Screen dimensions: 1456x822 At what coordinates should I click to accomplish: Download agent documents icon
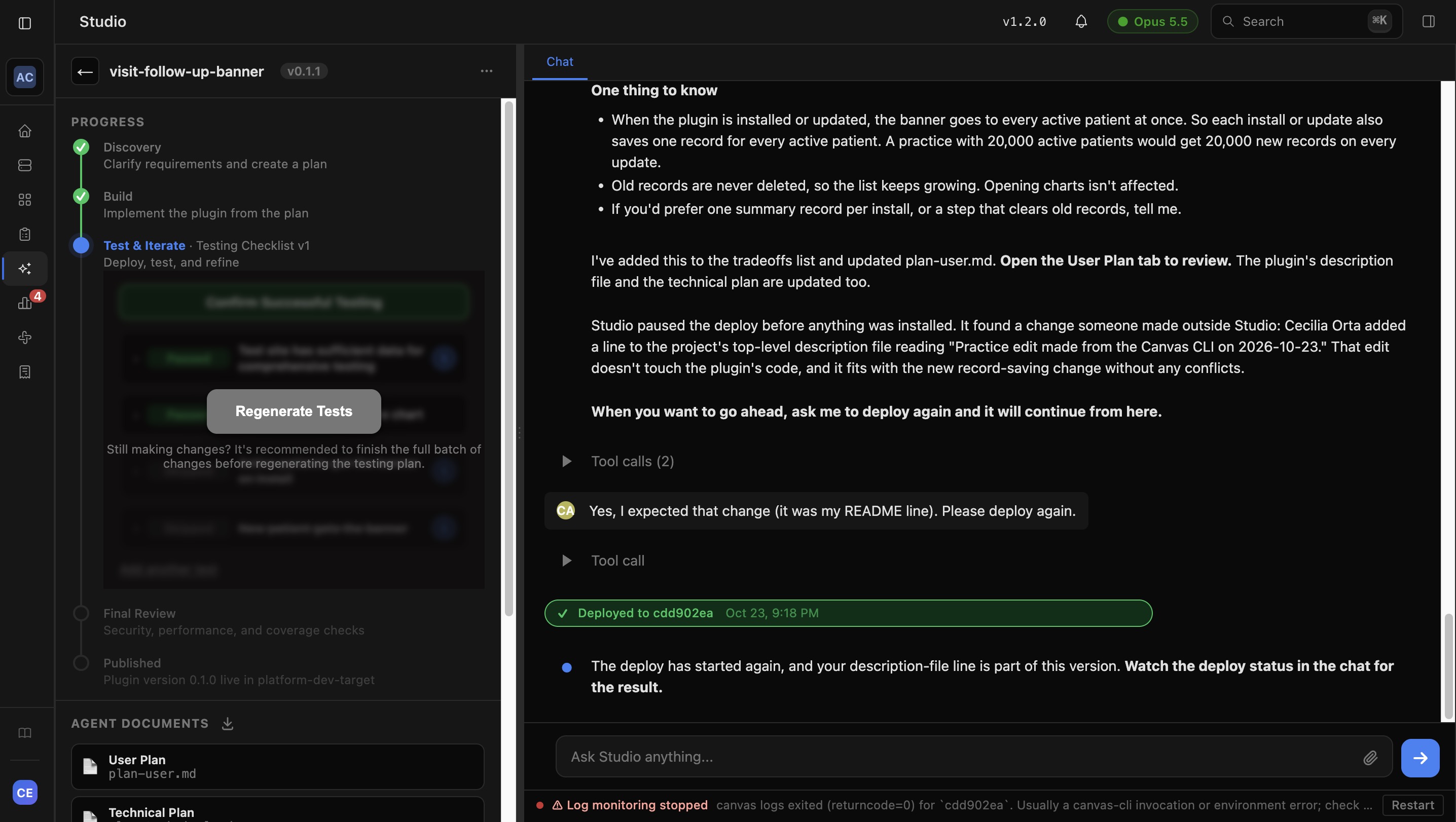pyautogui.click(x=227, y=724)
